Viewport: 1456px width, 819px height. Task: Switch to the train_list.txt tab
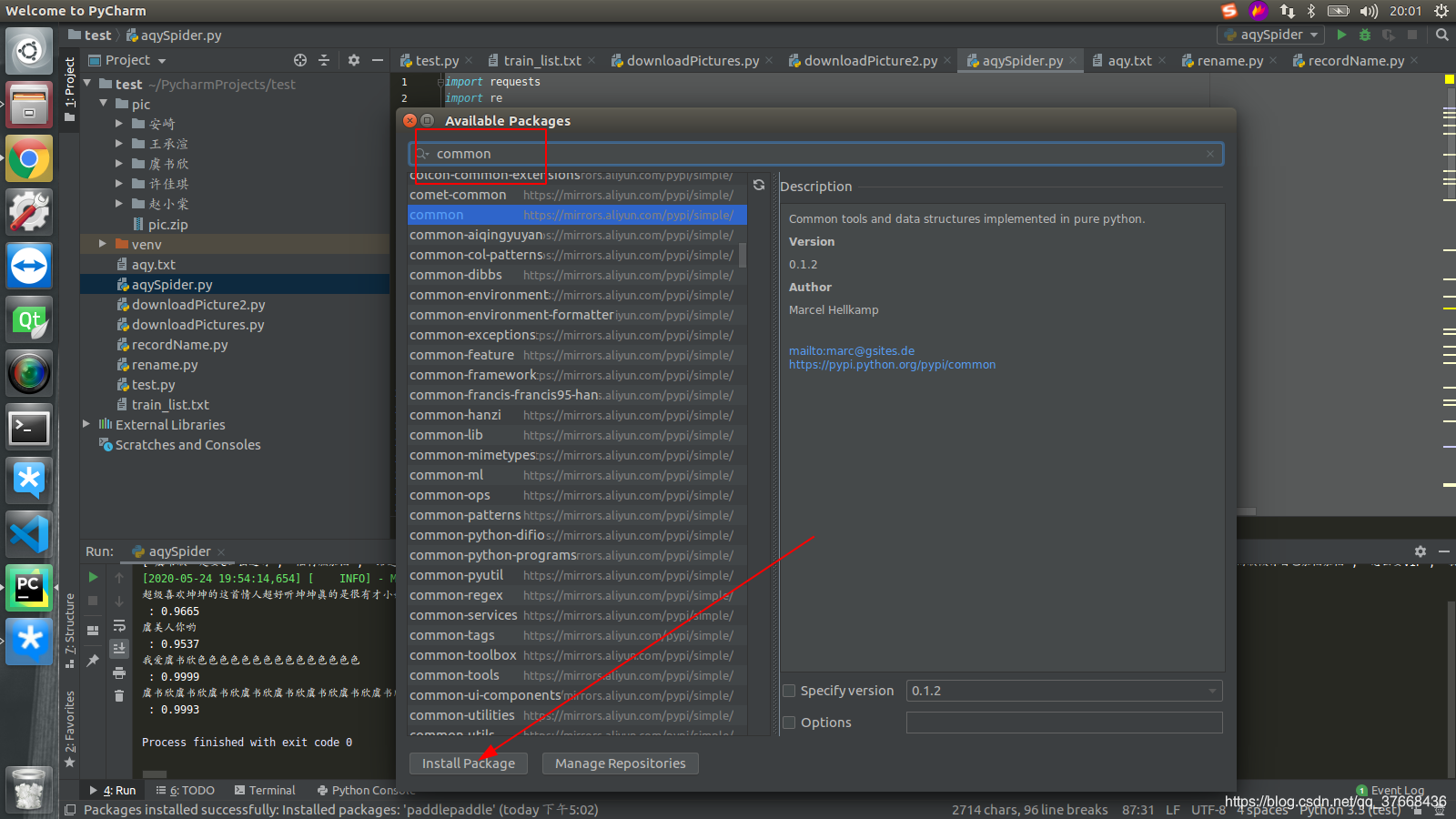541,61
